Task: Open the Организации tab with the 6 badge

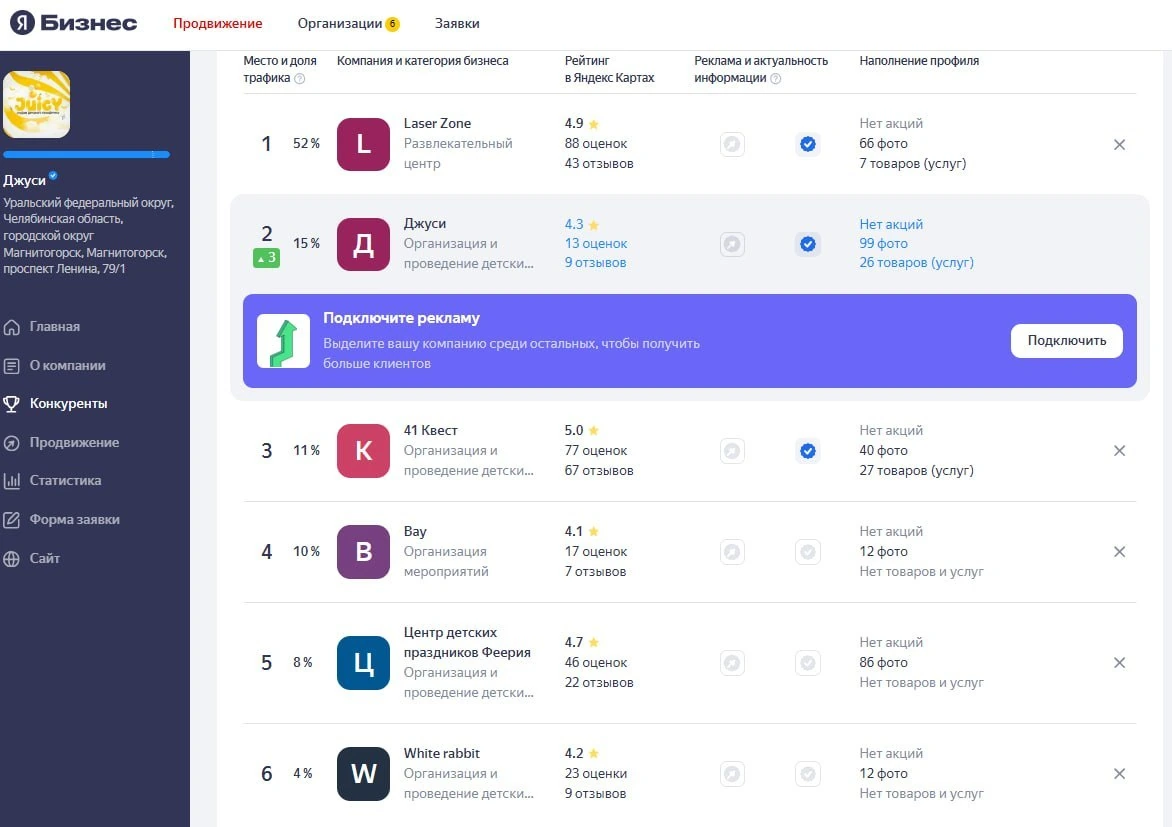Action: point(348,23)
